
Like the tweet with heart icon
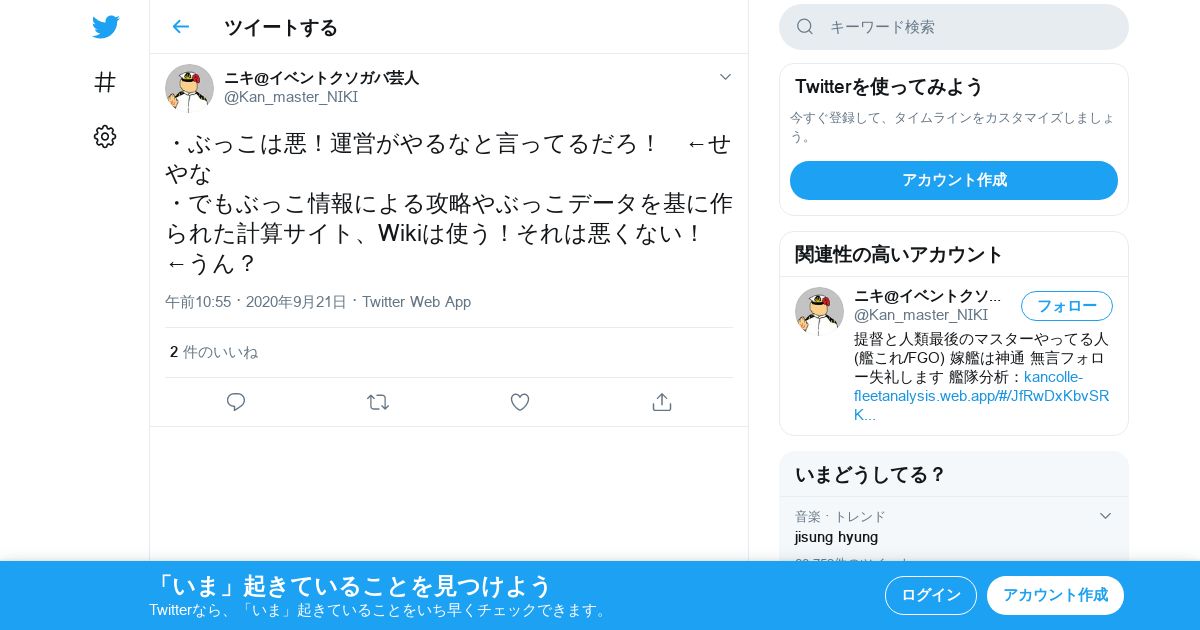[x=520, y=402]
